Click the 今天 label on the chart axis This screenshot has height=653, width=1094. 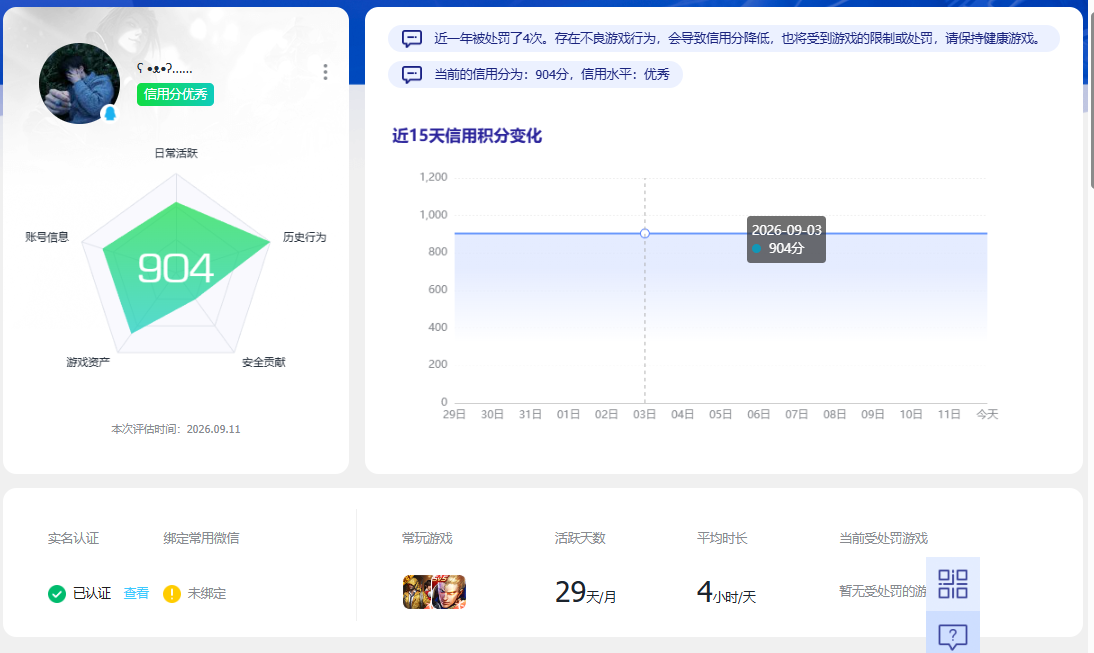pyautogui.click(x=987, y=414)
